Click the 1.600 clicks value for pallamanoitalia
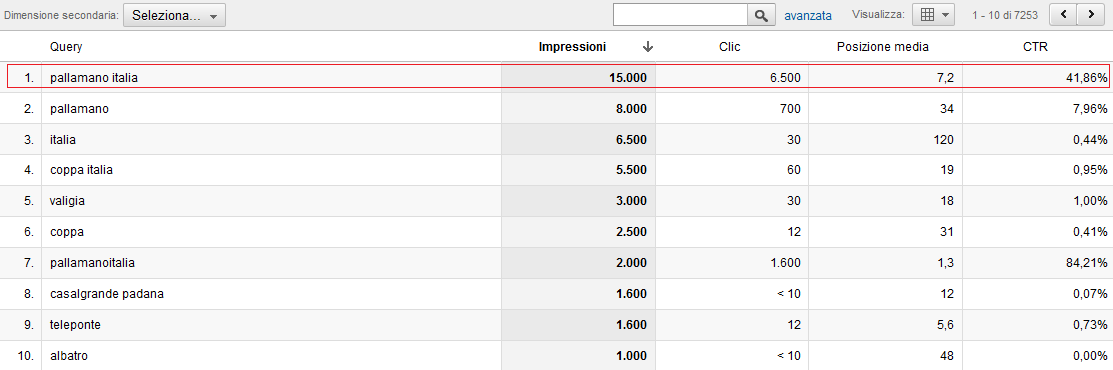Screen dimensions: 1113x370 (785, 263)
